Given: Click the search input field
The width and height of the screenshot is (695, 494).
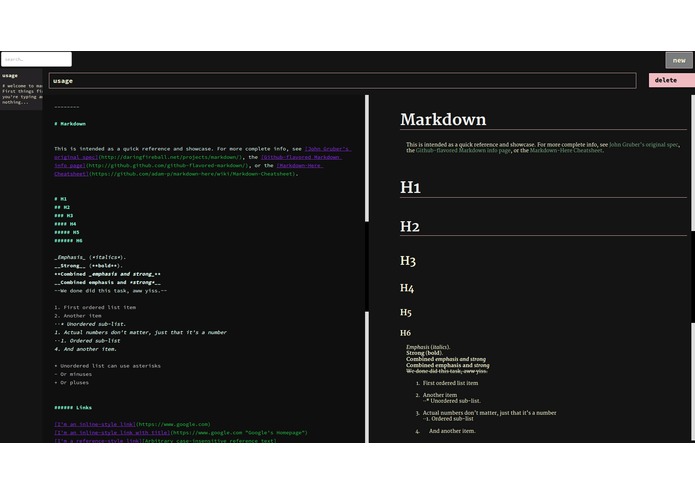Looking at the screenshot, I should pos(36,59).
